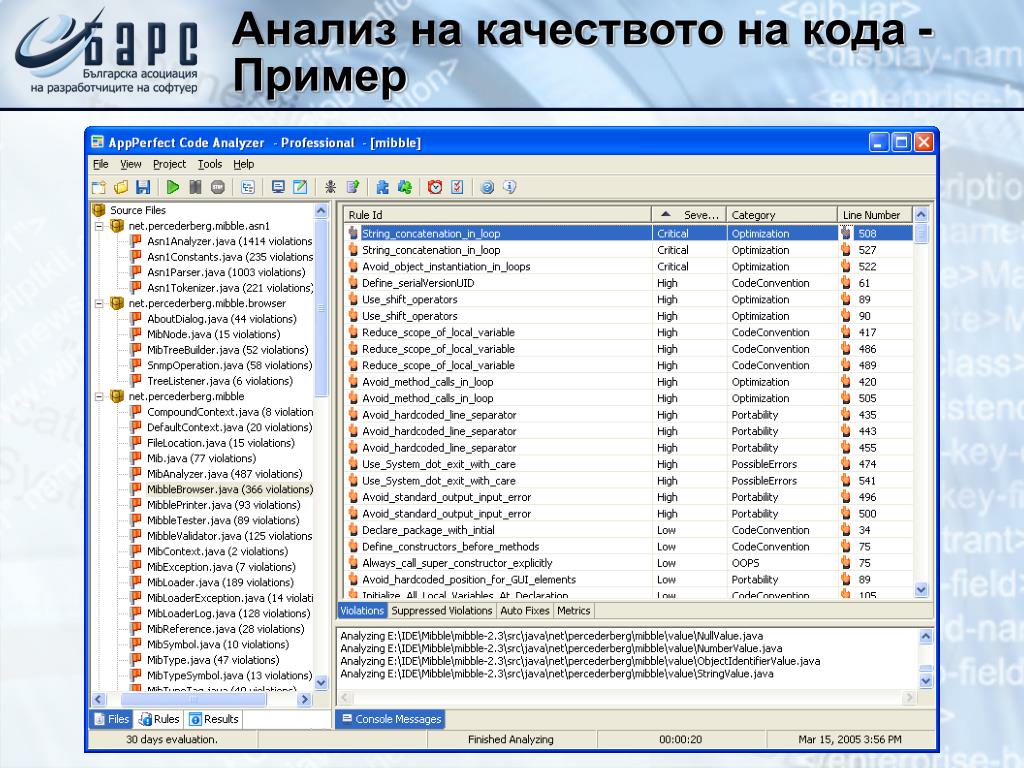
Task: Click the hand icon next to line 527
Action: (x=846, y=250)
